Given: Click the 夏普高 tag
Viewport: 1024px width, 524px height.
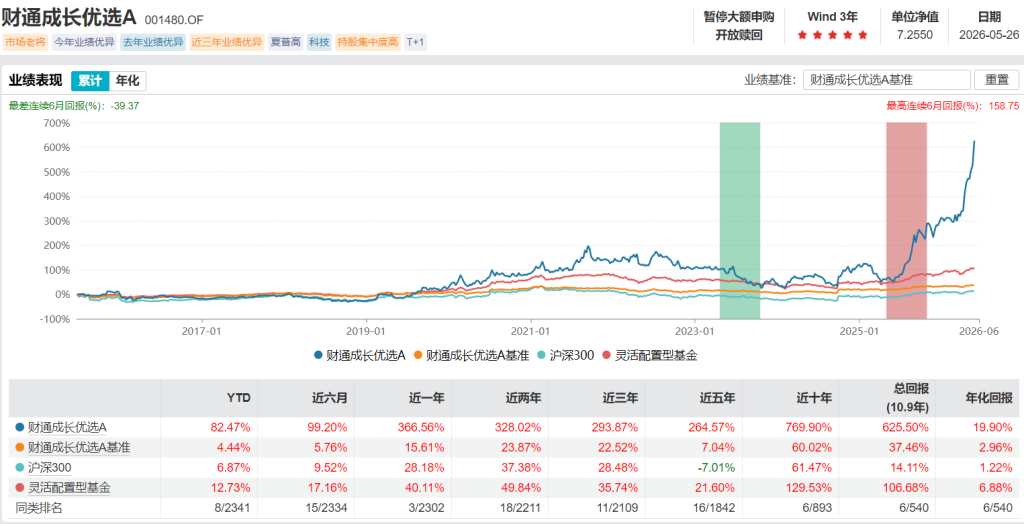Looking at the screenshot, I should pos(286,42).
